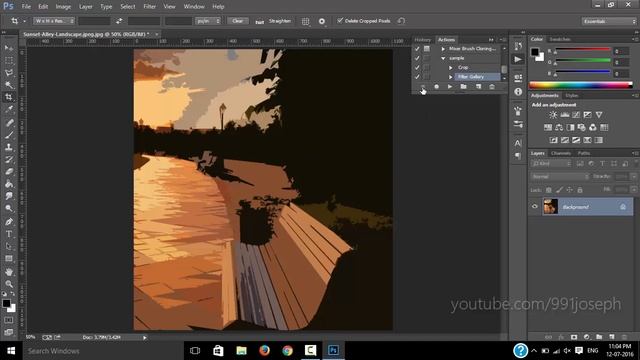
Task: Open px/in resolution units dropdown
Action: (x=208, y=21)
